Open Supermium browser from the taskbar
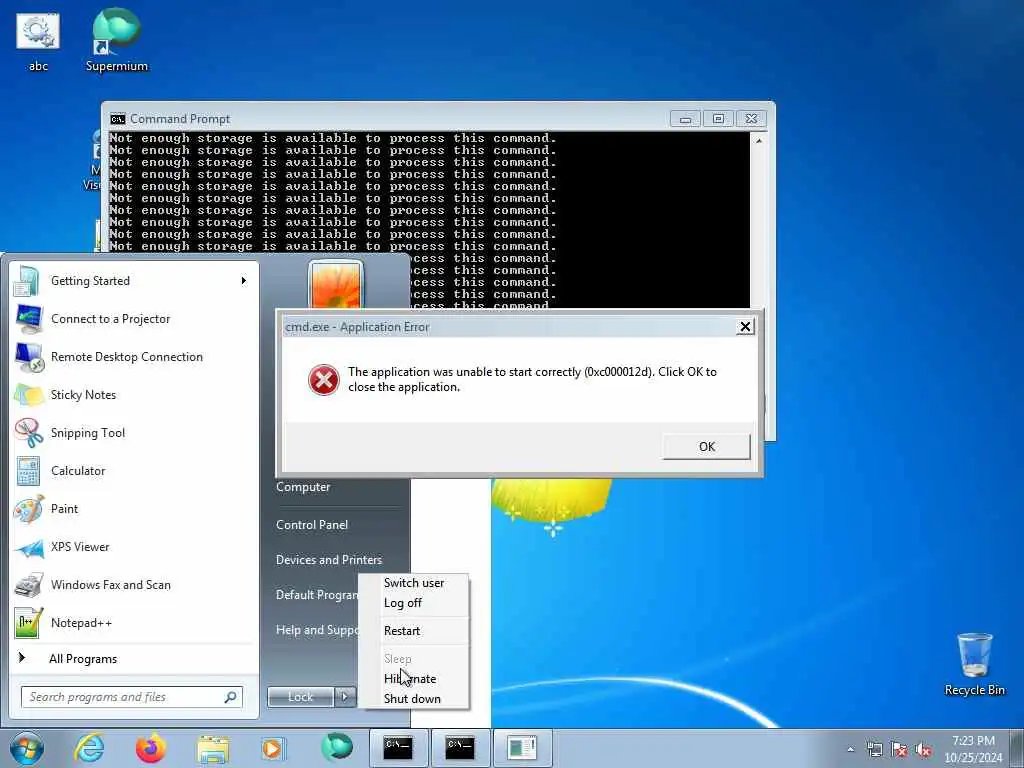 tap(336, 747)
